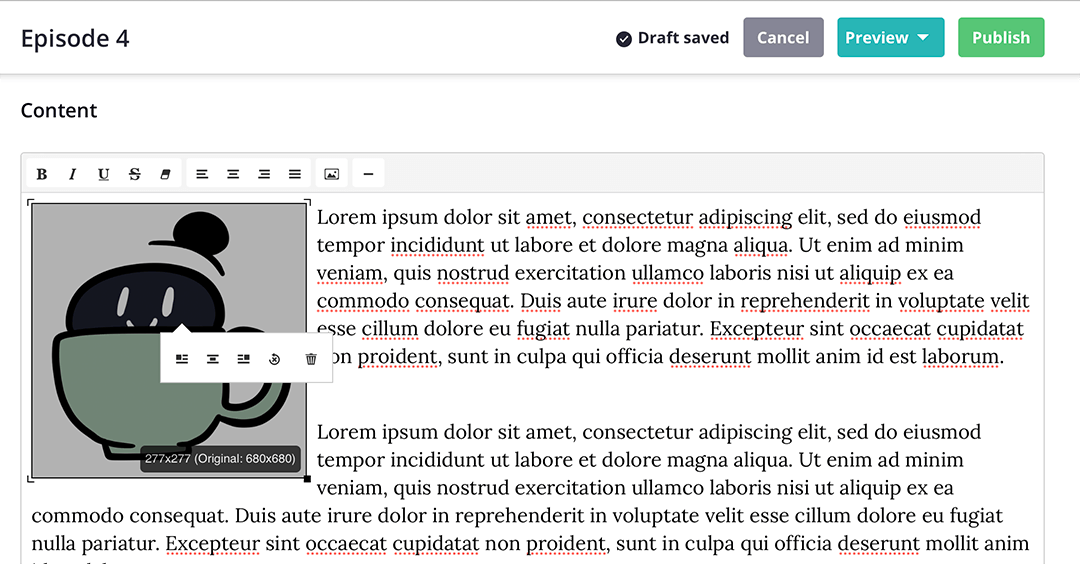
Task: Toggle italic text formatting
Action: point(73,174)
